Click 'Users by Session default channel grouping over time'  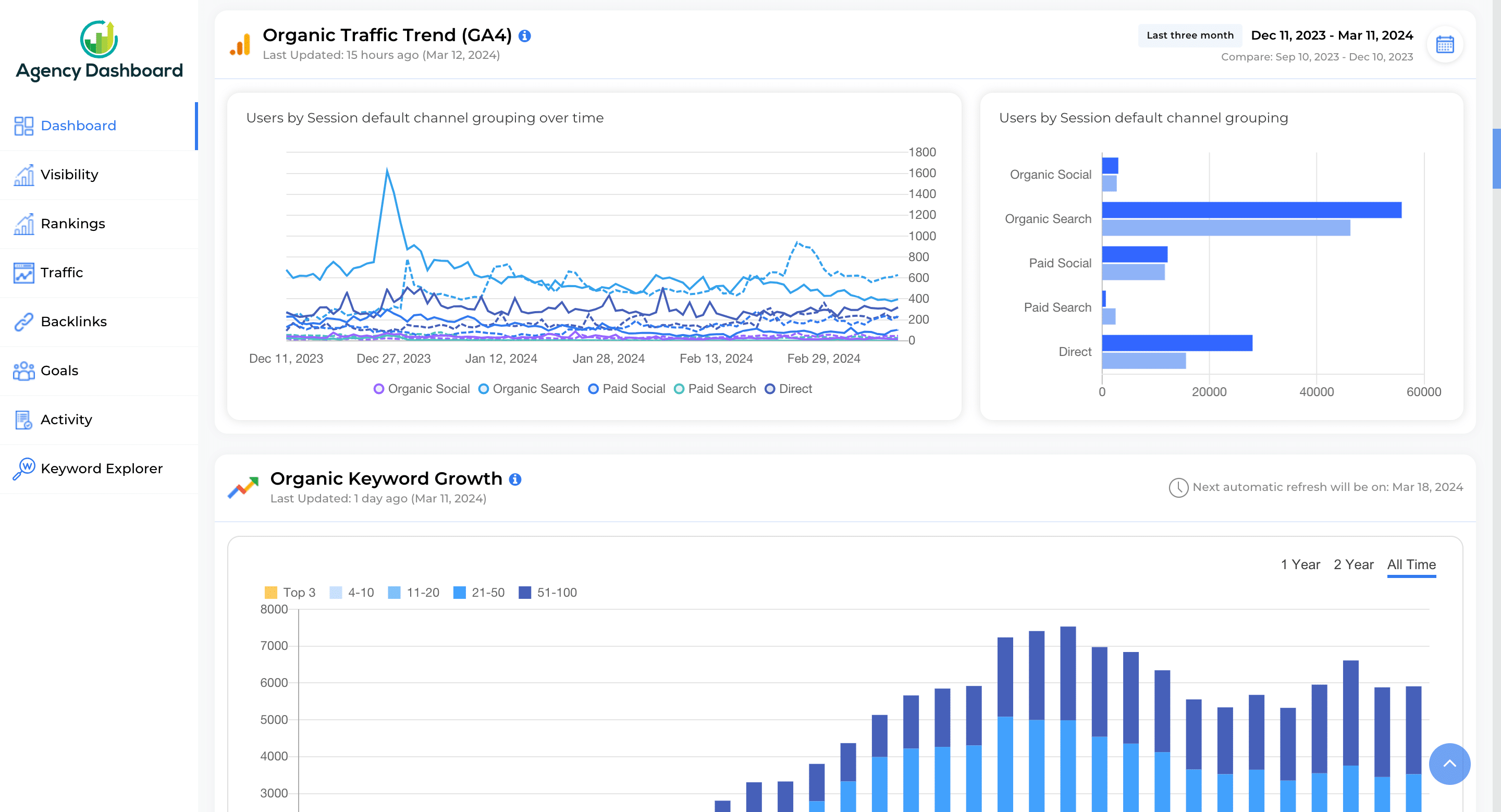[x=425, y=118]
